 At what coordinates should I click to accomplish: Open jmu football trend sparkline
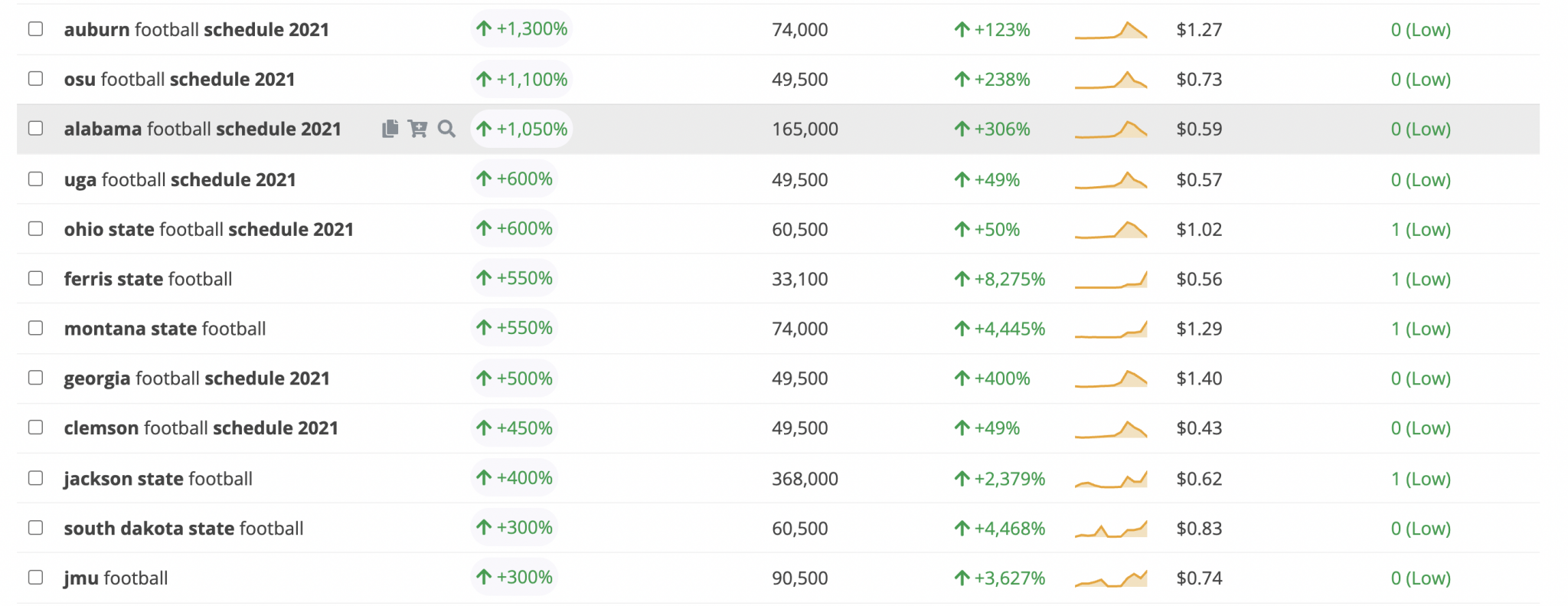point(1111,578)
